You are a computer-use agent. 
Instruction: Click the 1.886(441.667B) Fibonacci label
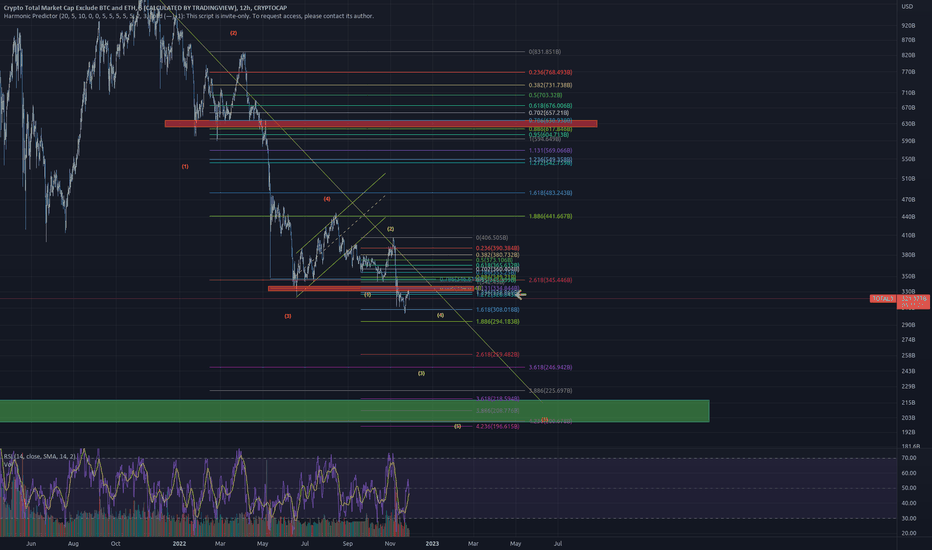(550, 216)
